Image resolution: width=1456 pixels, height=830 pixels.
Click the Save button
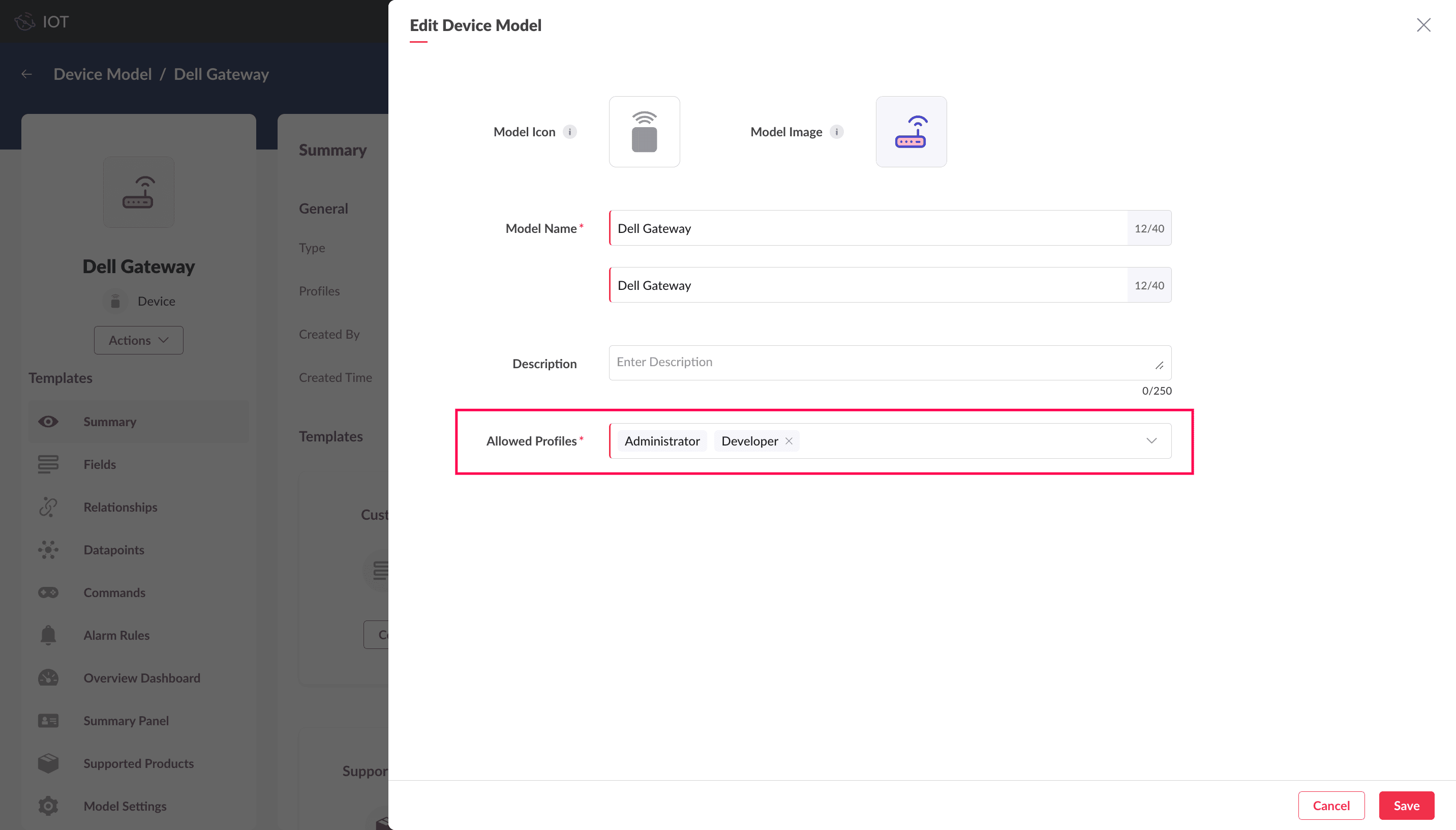(1406, 805)
